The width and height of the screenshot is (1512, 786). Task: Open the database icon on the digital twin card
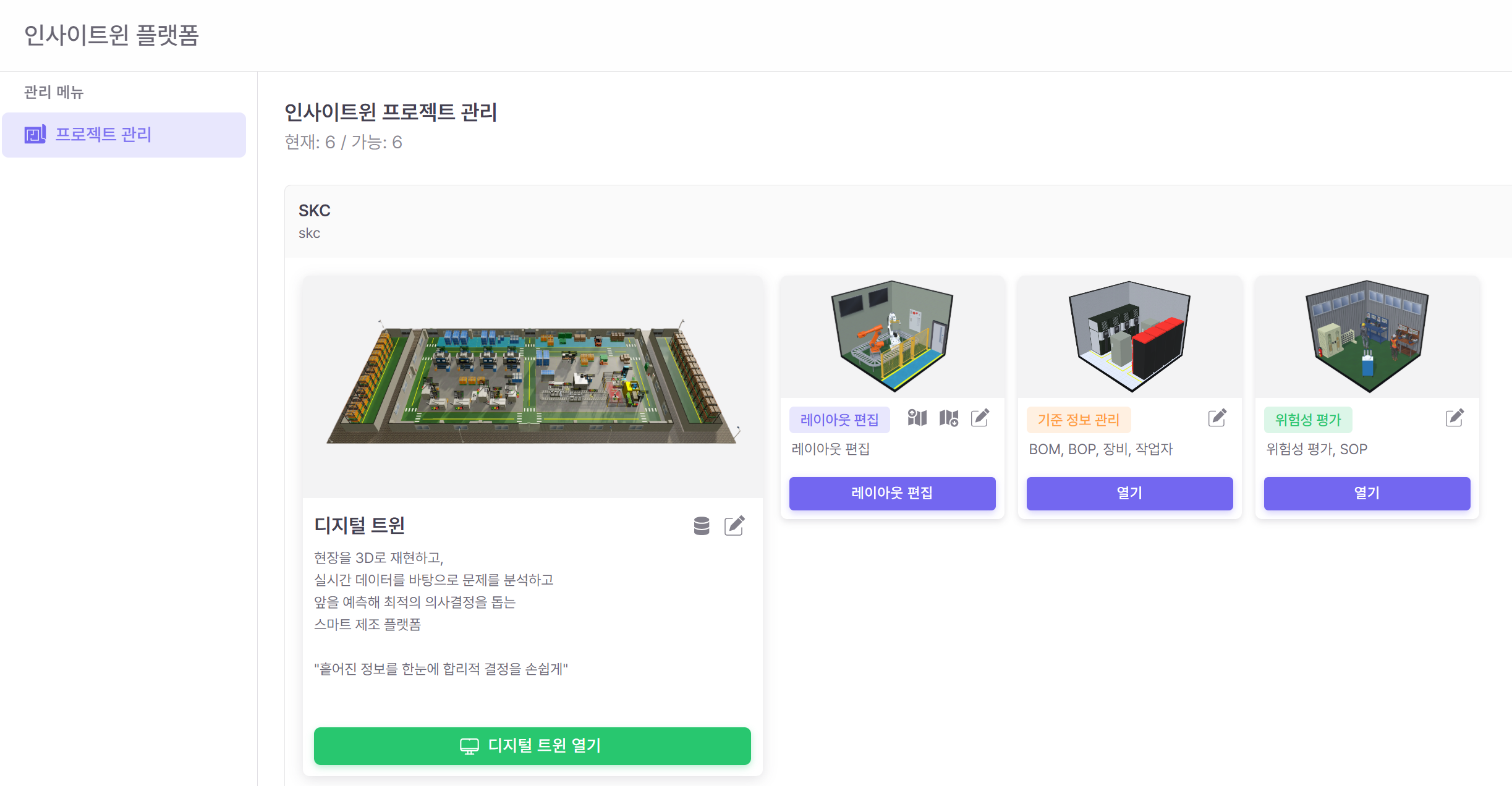tap(701, 525)
